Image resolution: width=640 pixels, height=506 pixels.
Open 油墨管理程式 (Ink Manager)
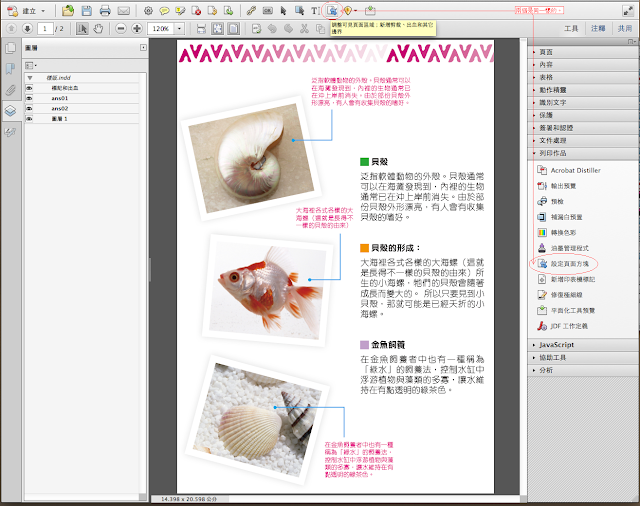coord(563,248)
